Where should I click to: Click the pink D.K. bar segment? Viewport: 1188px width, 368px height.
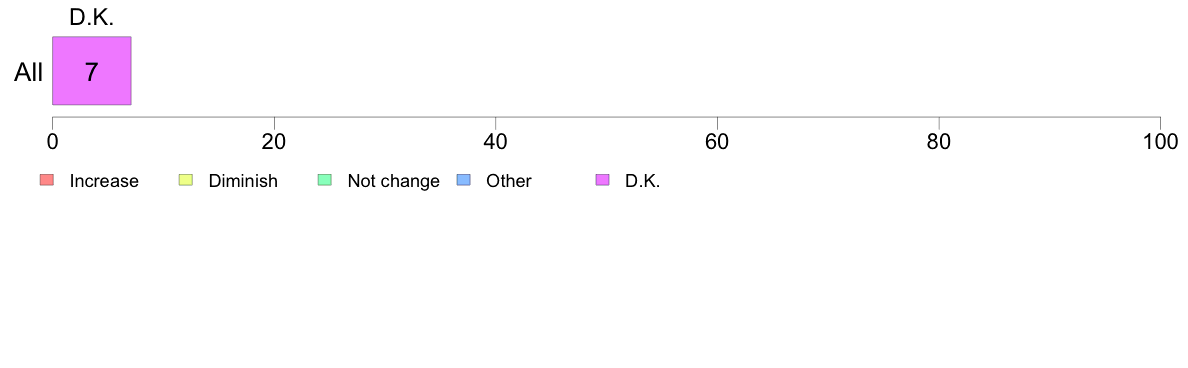[x=92, y=70]
